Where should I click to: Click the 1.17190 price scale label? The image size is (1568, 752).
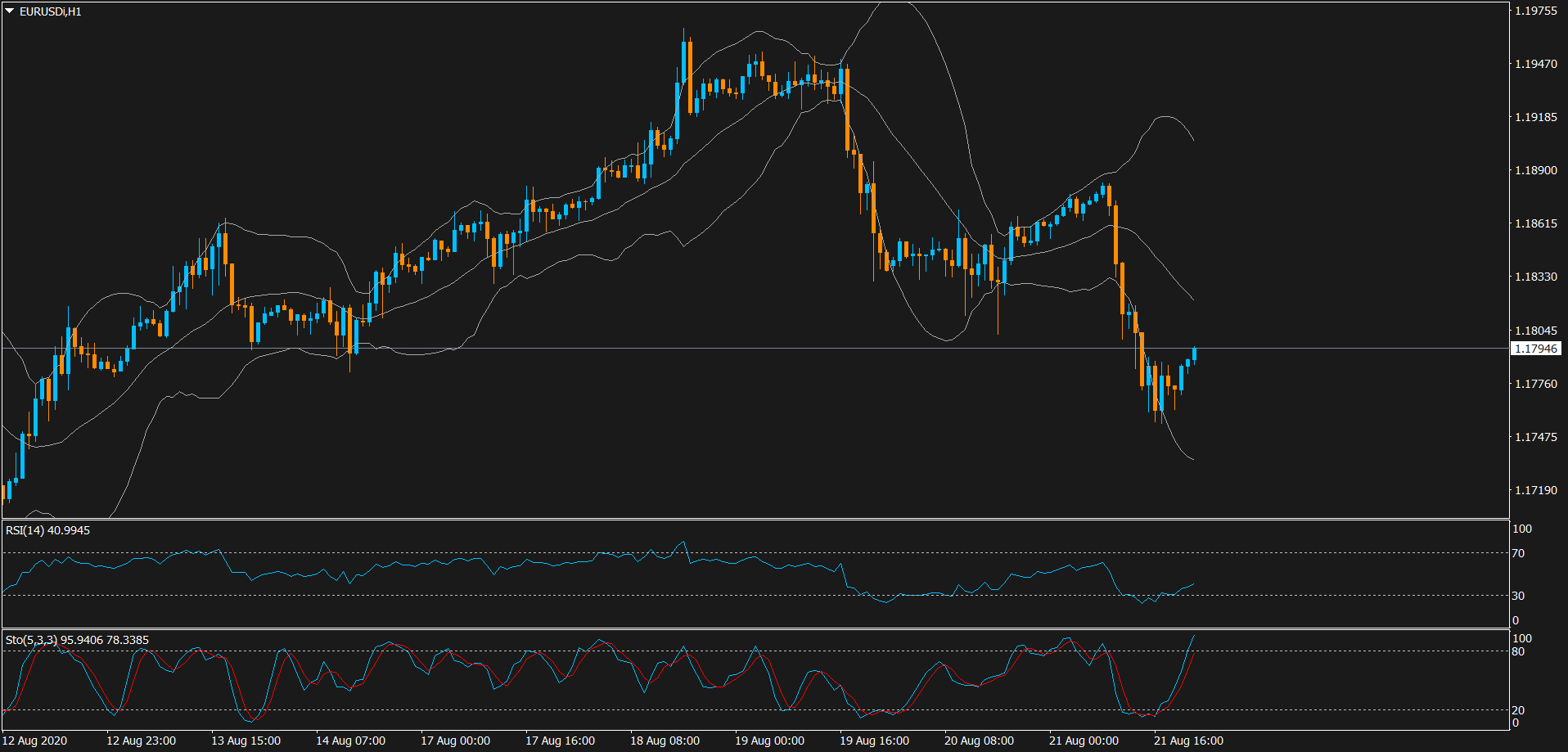[x=1535, y=490]
